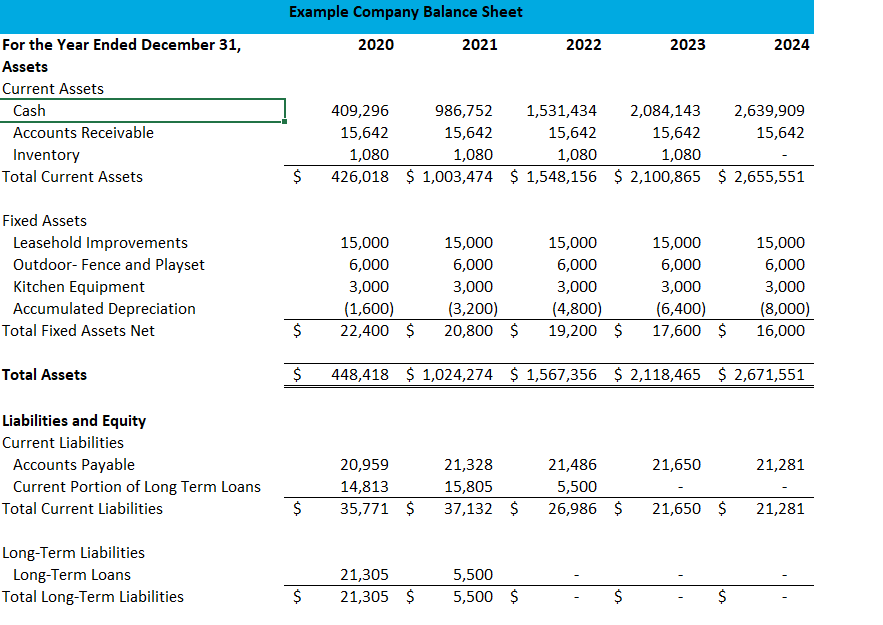Click the For the Year Ended header
This screenshot has height=625, width=883.
pyautogui.click(x=122, y=45)
